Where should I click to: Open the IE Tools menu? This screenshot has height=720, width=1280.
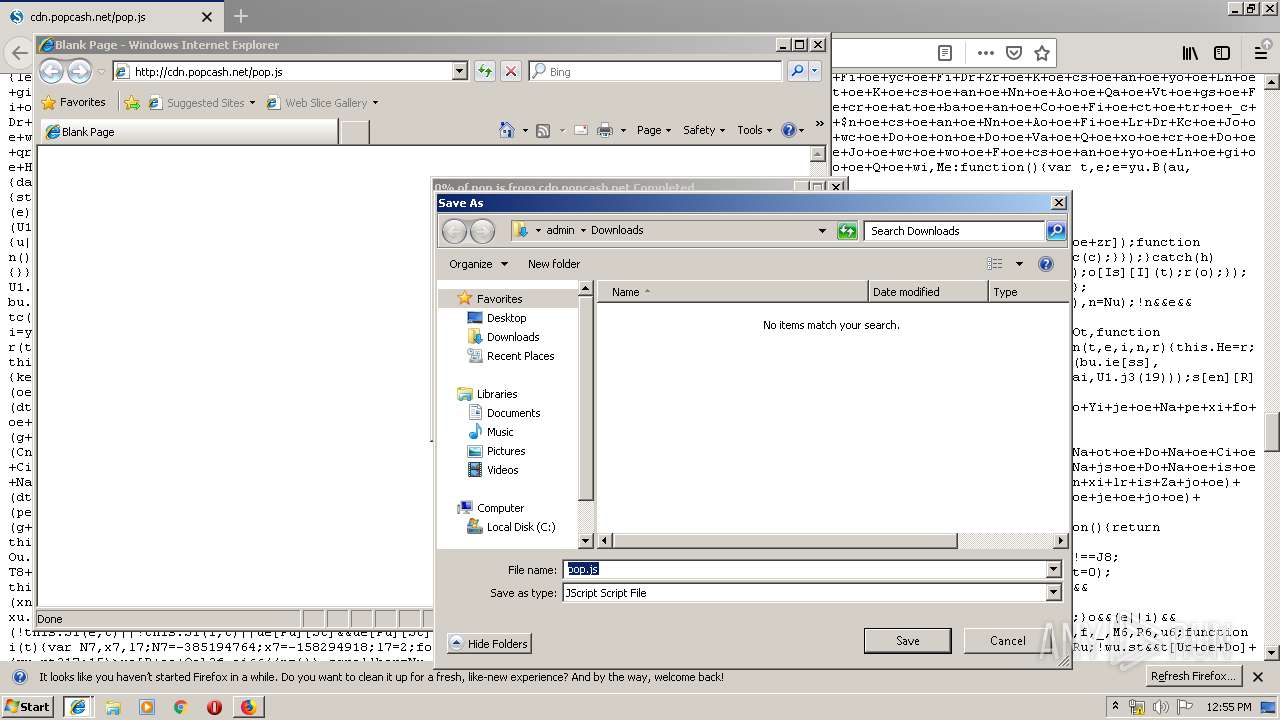[x=754, y=130]
